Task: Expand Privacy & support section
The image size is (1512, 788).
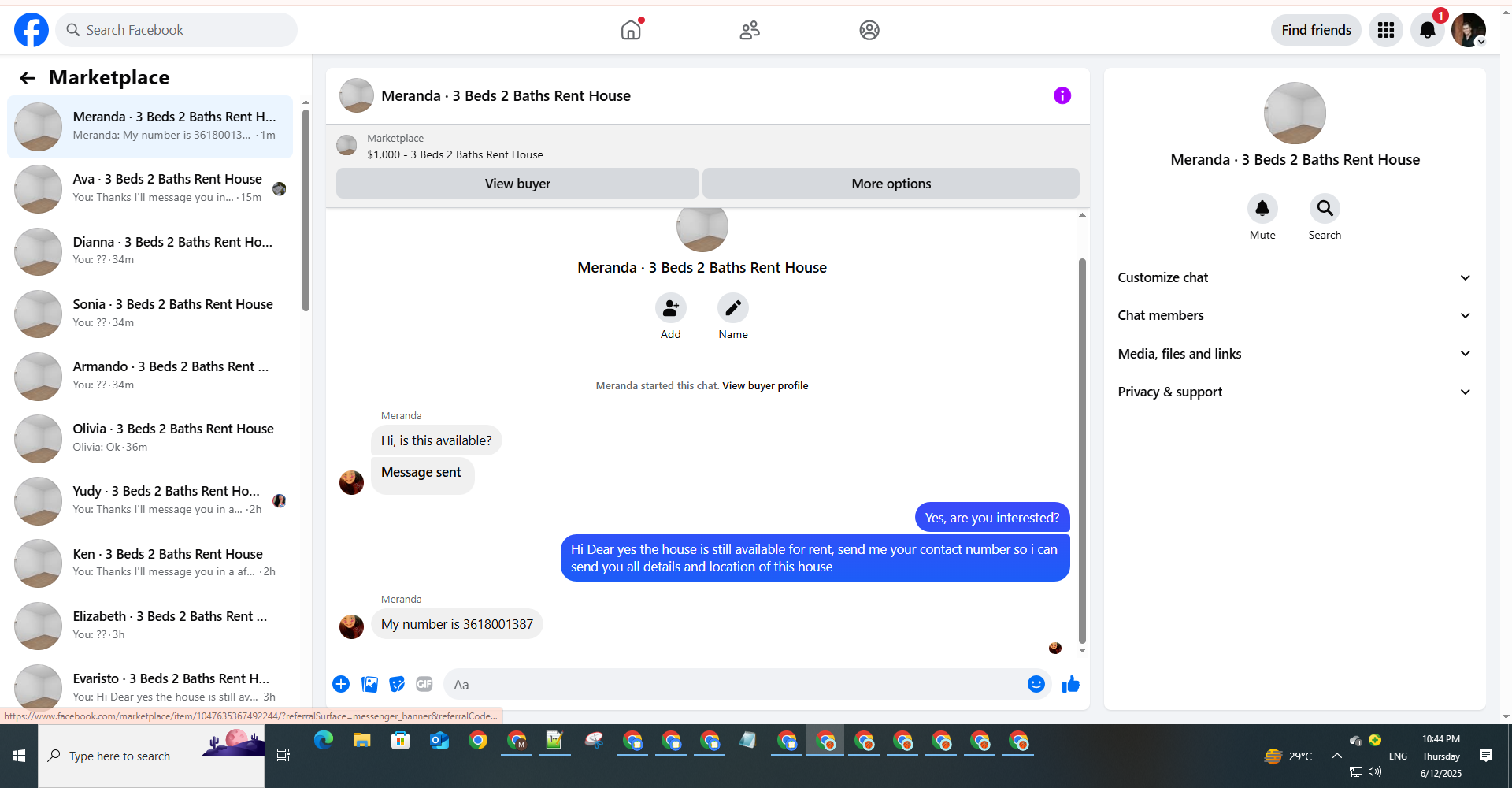Action: point(1295,392)
